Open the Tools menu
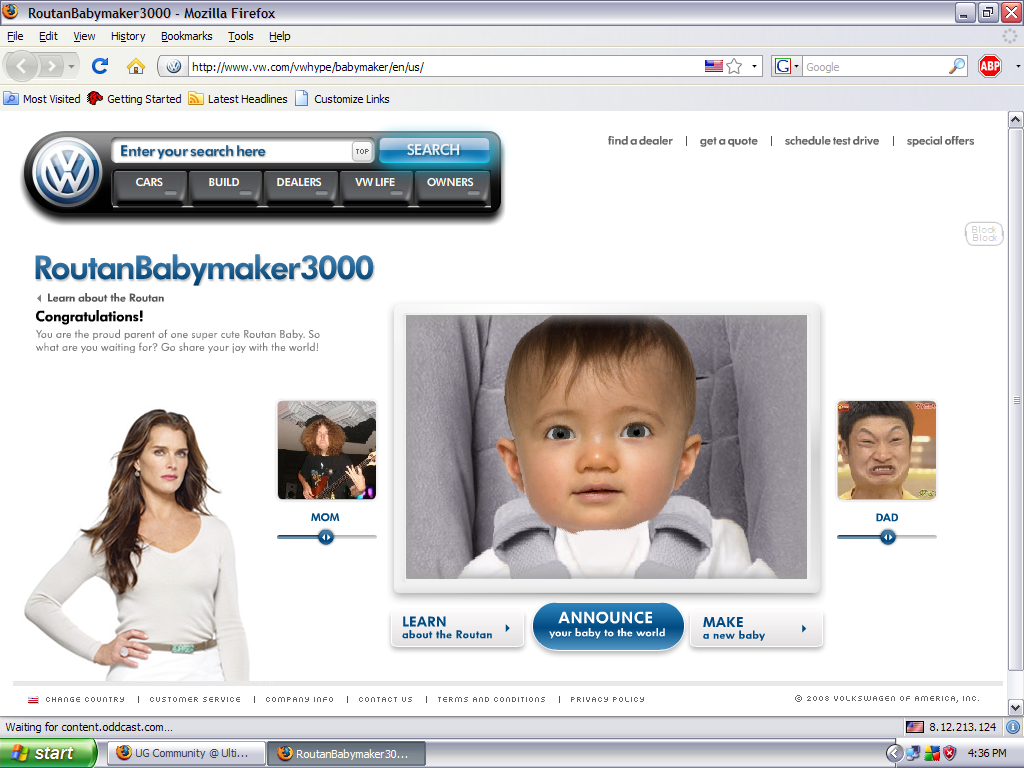Image resolution: width=1024 pixels, height=768 pixels. [x=240, y=36]
